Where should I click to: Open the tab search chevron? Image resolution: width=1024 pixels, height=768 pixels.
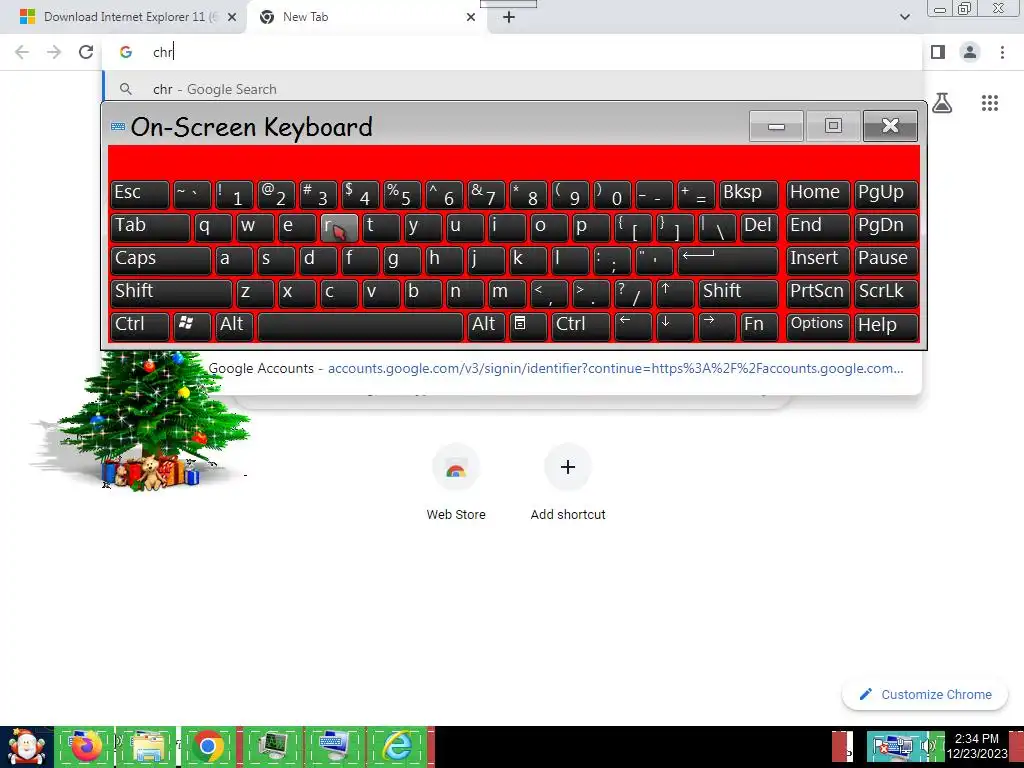click(904, 17)
